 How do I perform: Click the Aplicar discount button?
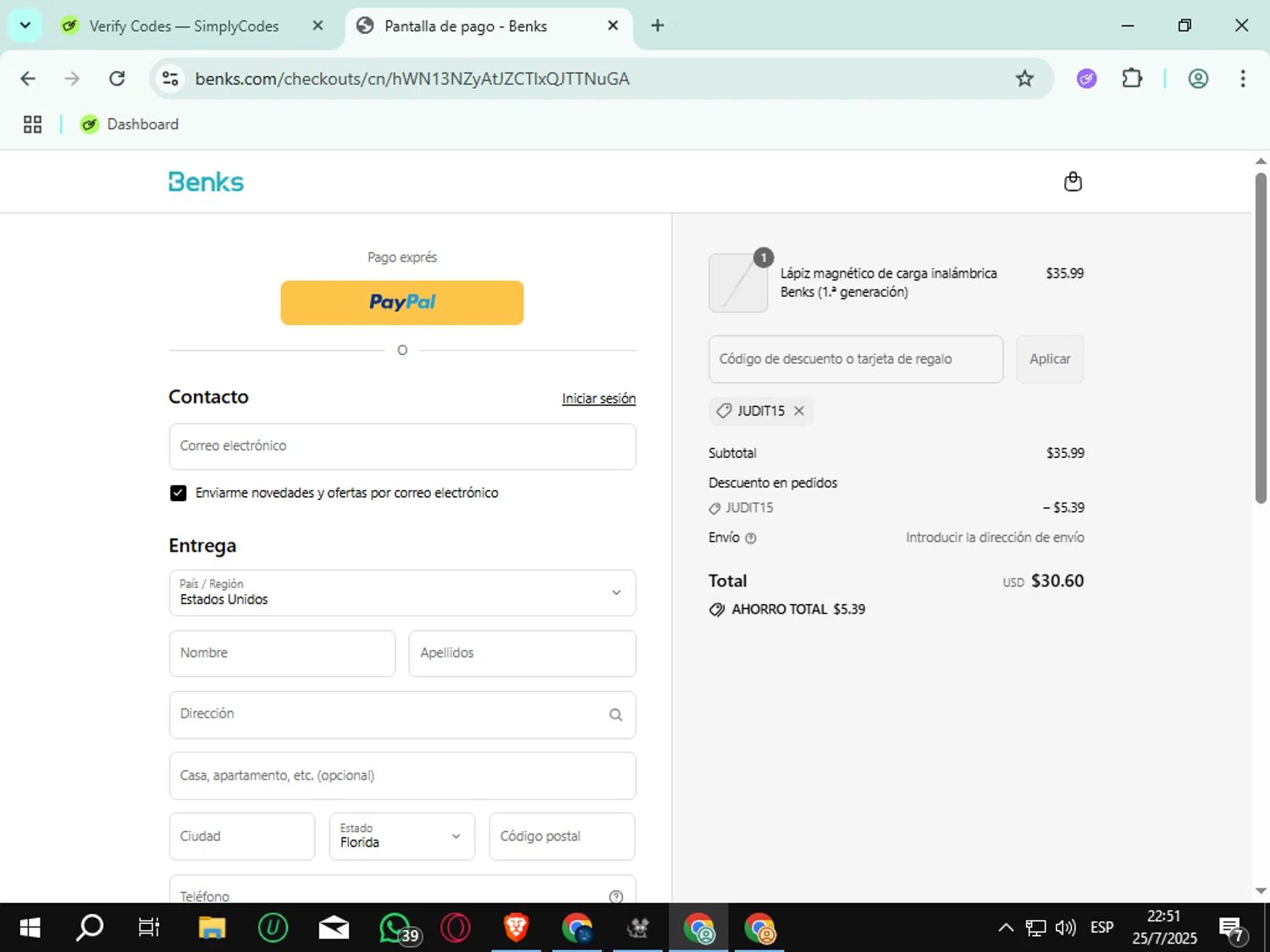click(x=1050, y=359)
